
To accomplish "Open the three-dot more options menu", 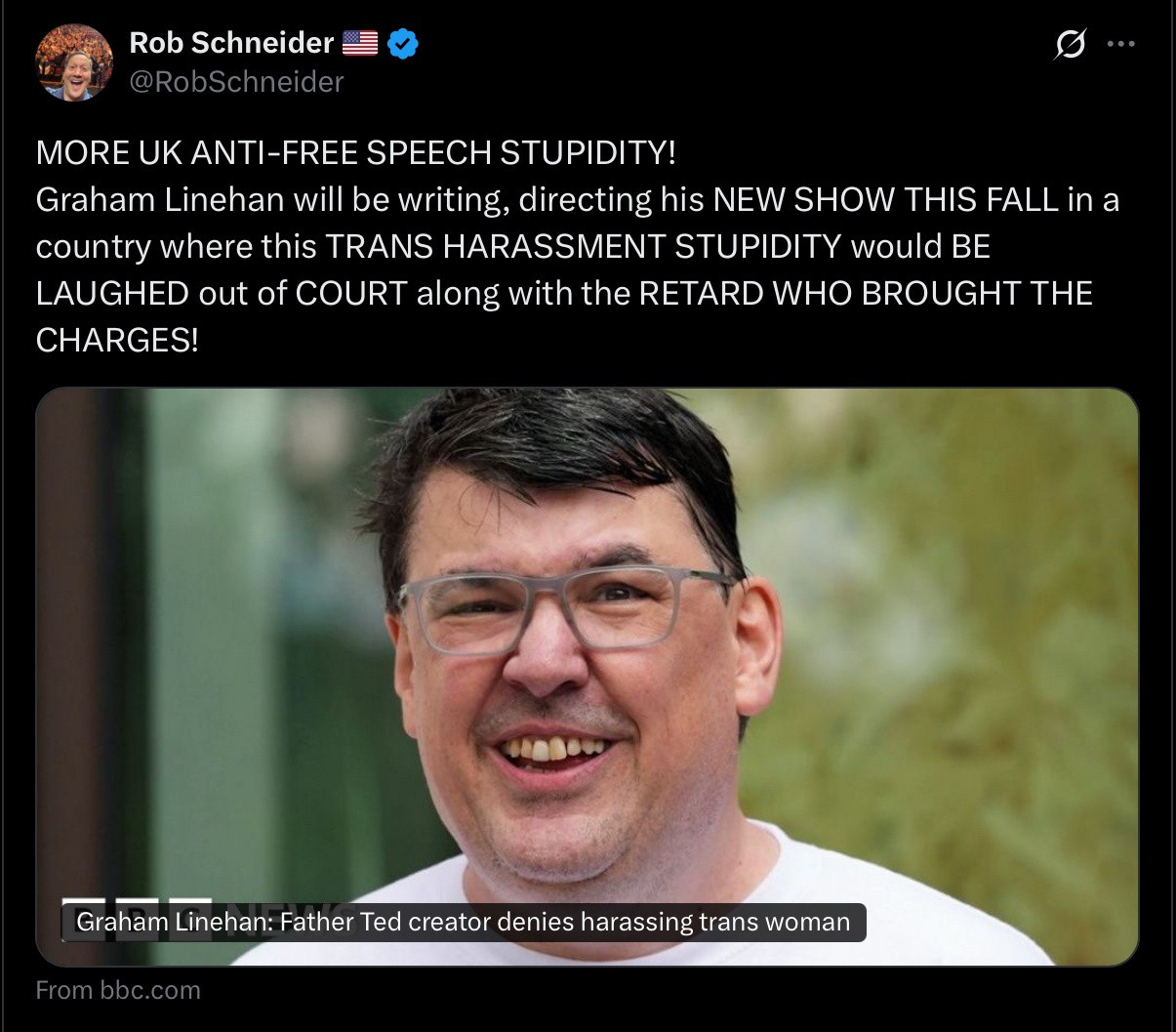I will [x=1121, y=44].
